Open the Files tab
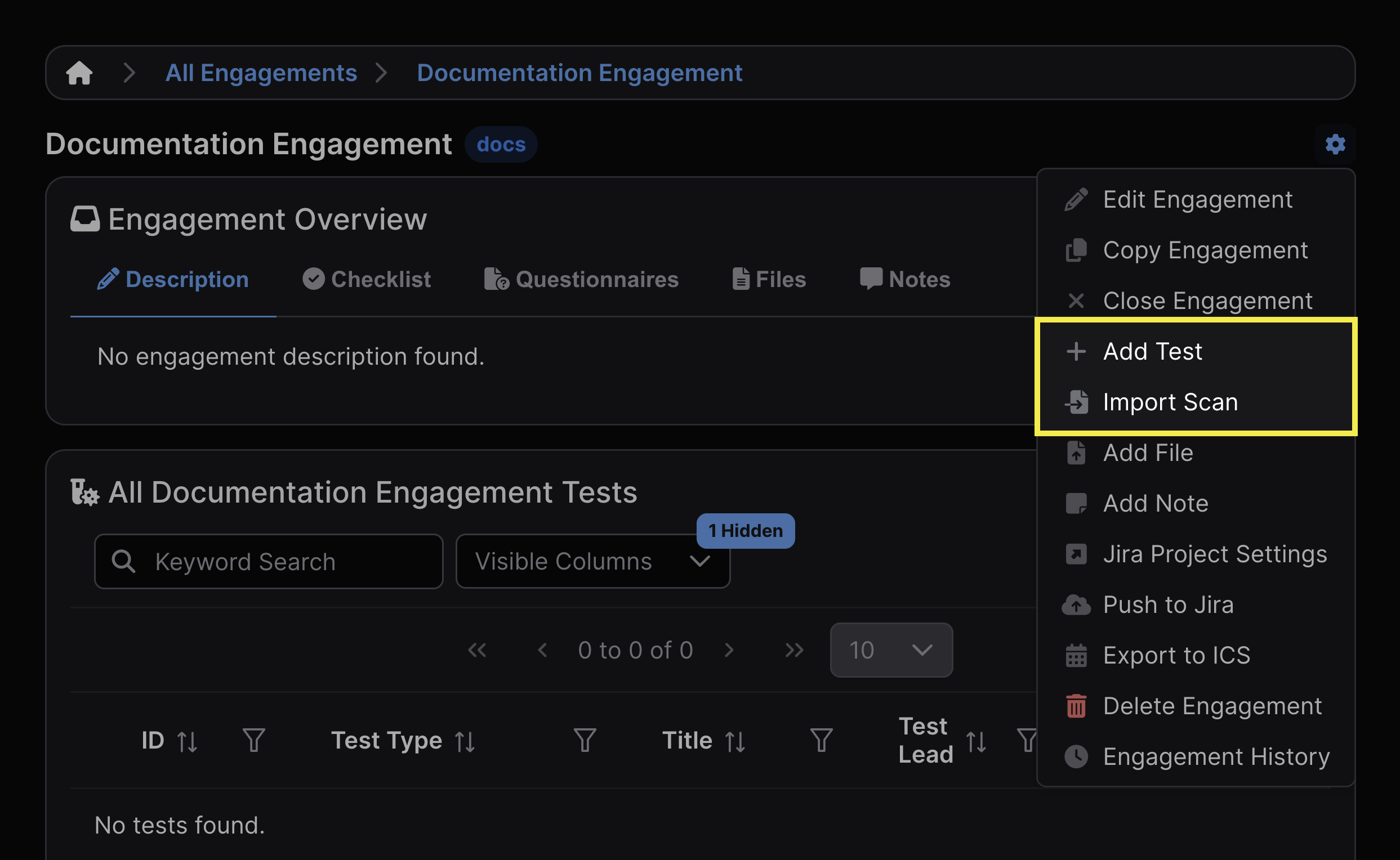Screen dimensions: 1400x860 coord(769,279)
